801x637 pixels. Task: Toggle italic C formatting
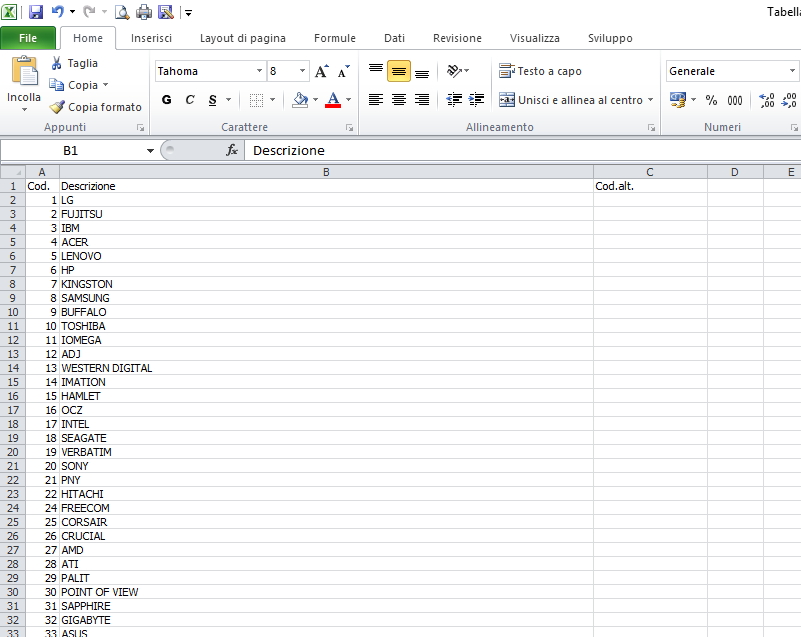pyautogui.click(x=190, y=100)
